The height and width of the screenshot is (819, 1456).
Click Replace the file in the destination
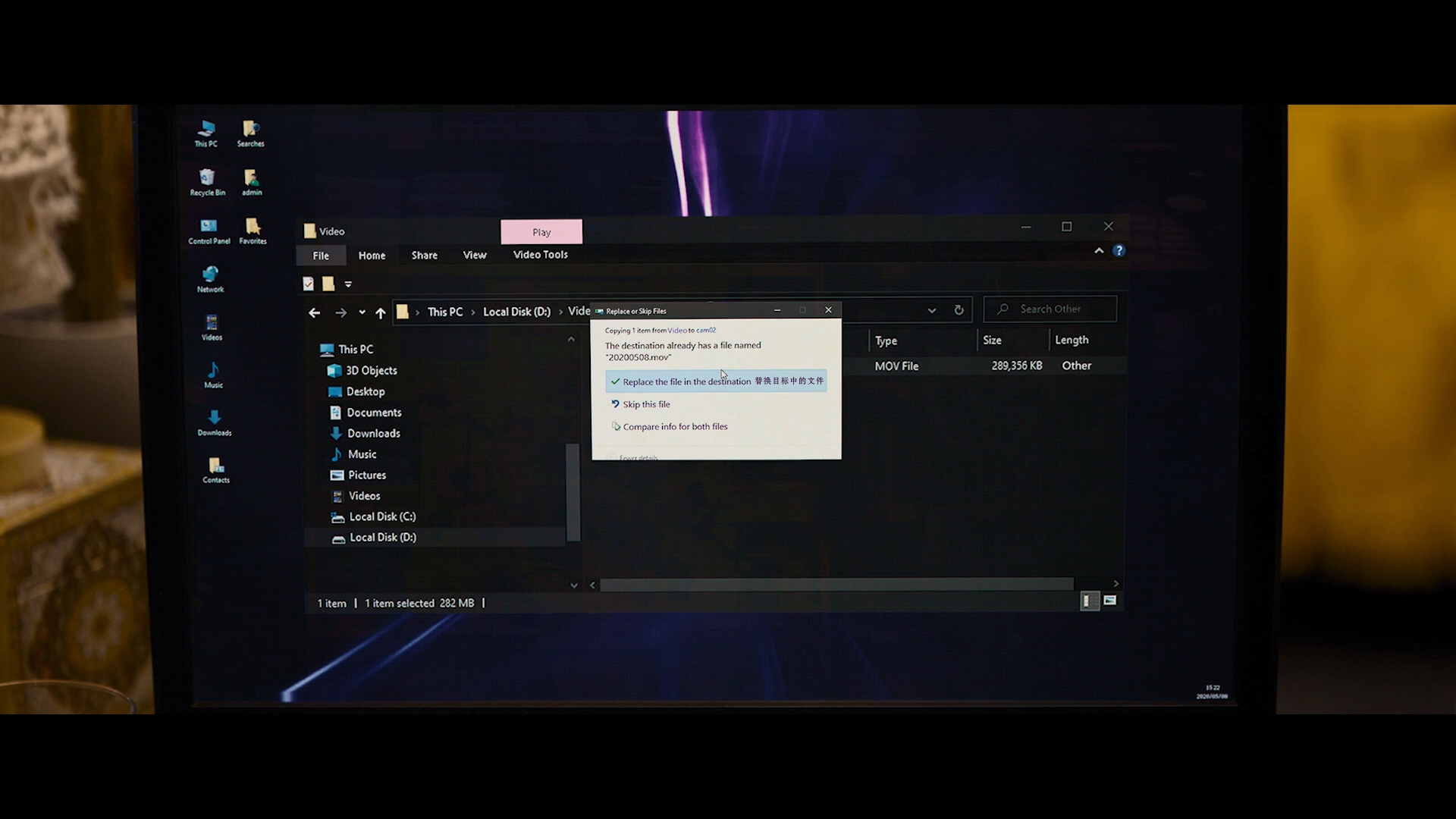pyautogui.click(x=715, y=380)
